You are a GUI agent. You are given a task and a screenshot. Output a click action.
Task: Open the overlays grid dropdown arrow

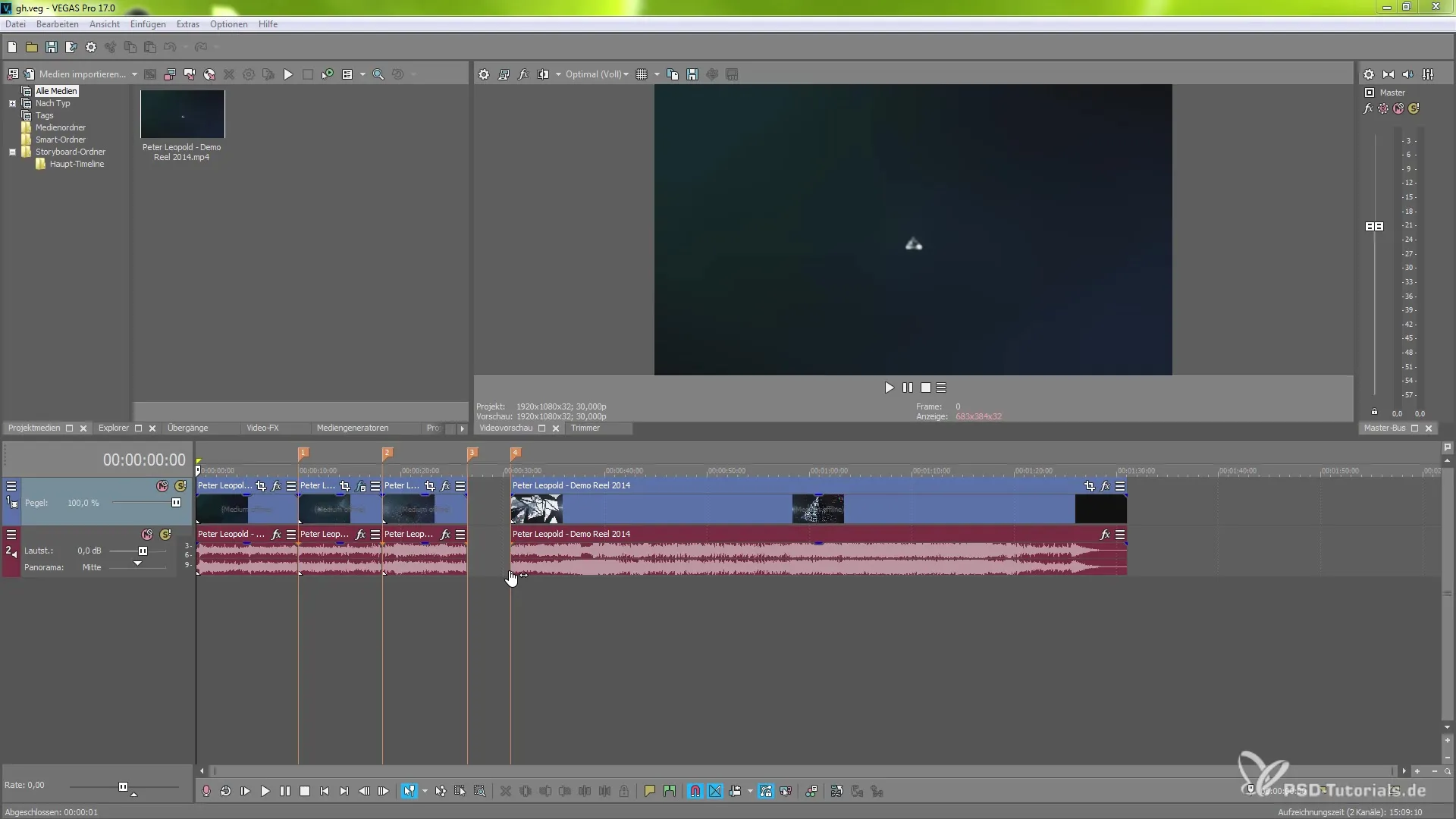tap(657, 74)
